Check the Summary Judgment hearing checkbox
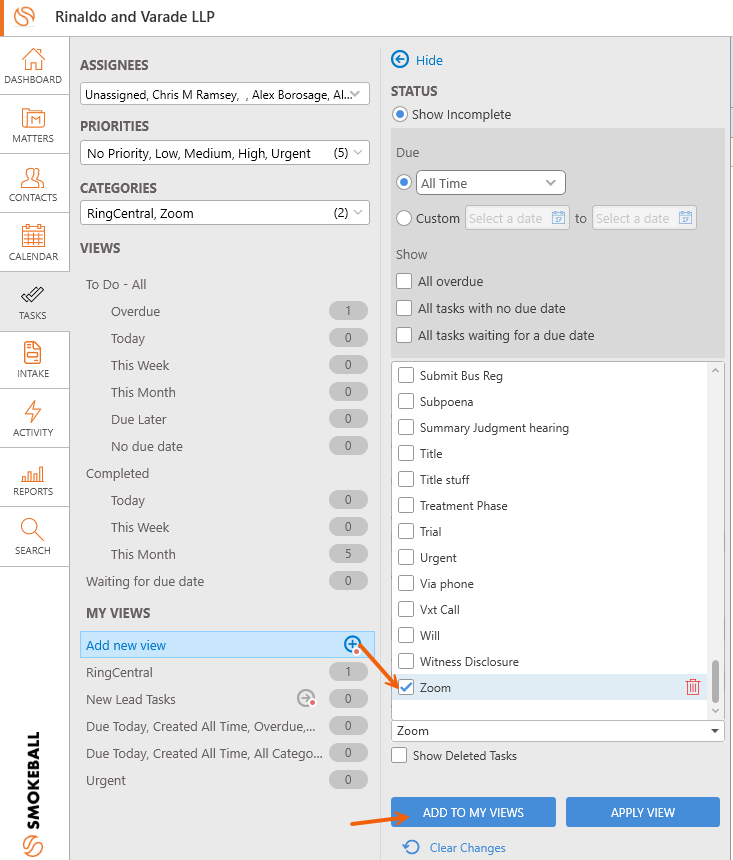Screen dimensions: 733x860 point(406,427)
